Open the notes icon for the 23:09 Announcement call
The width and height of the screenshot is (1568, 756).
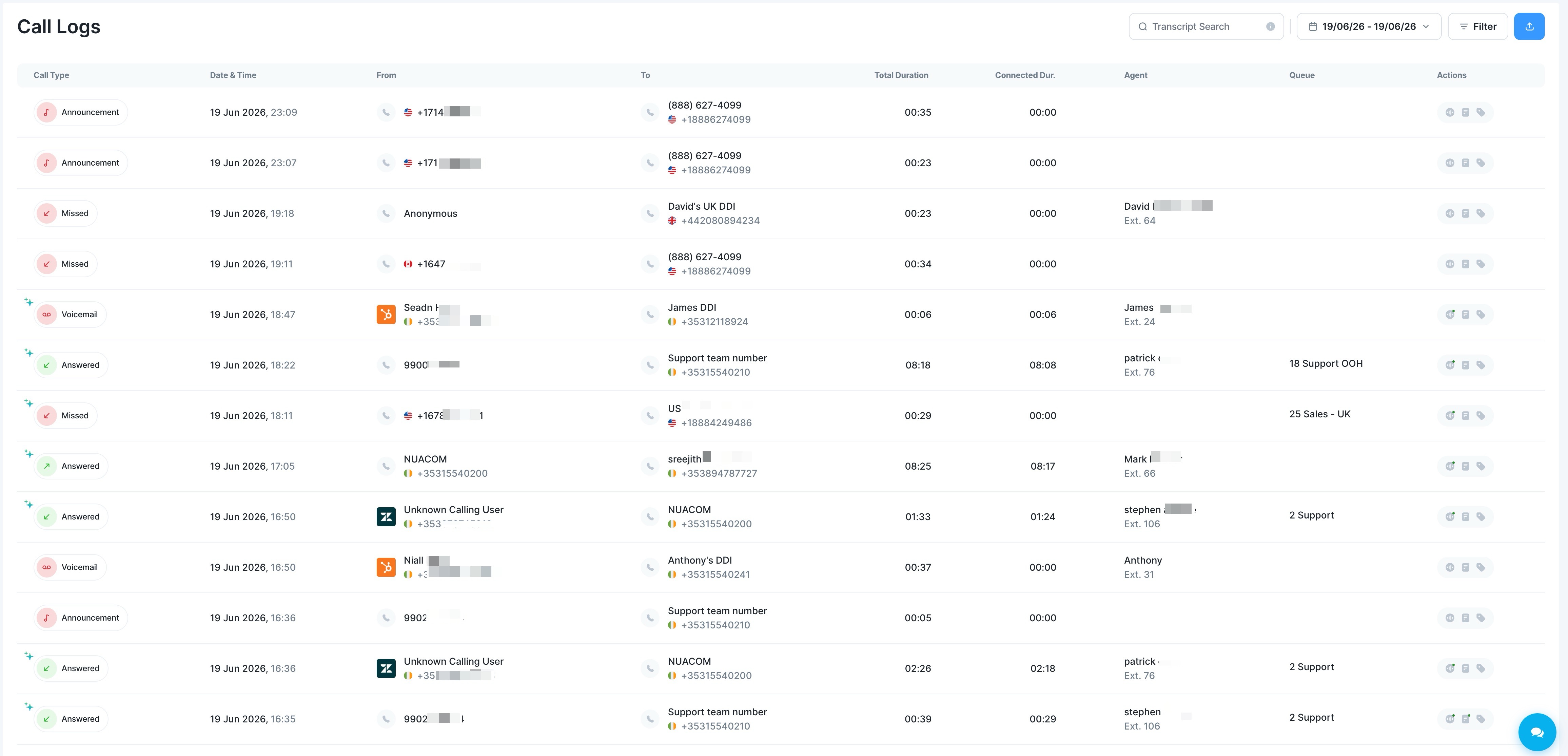[1465, 112]
